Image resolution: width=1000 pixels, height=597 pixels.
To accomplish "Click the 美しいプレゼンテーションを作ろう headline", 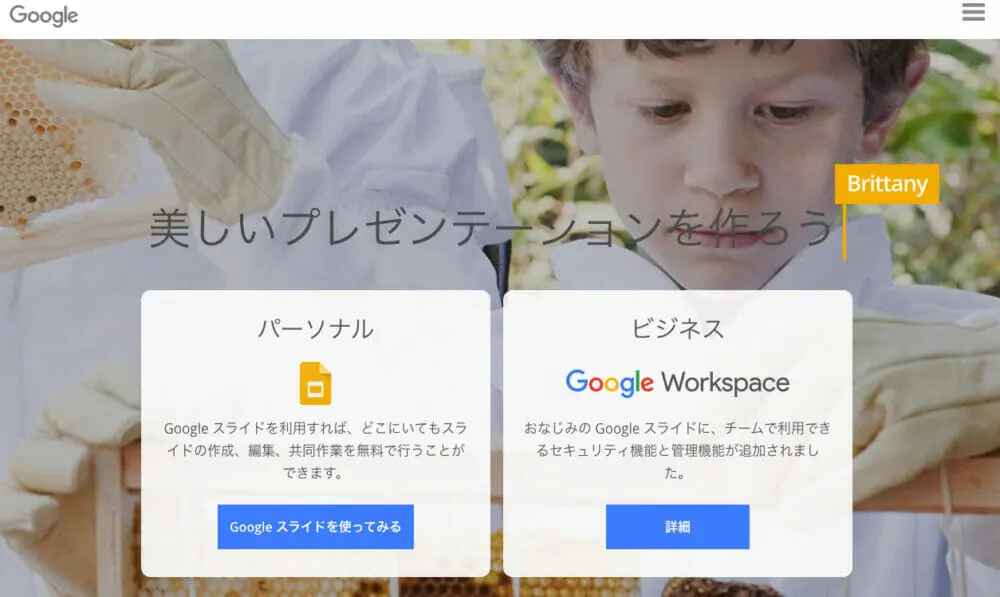I will click(491, 228).
